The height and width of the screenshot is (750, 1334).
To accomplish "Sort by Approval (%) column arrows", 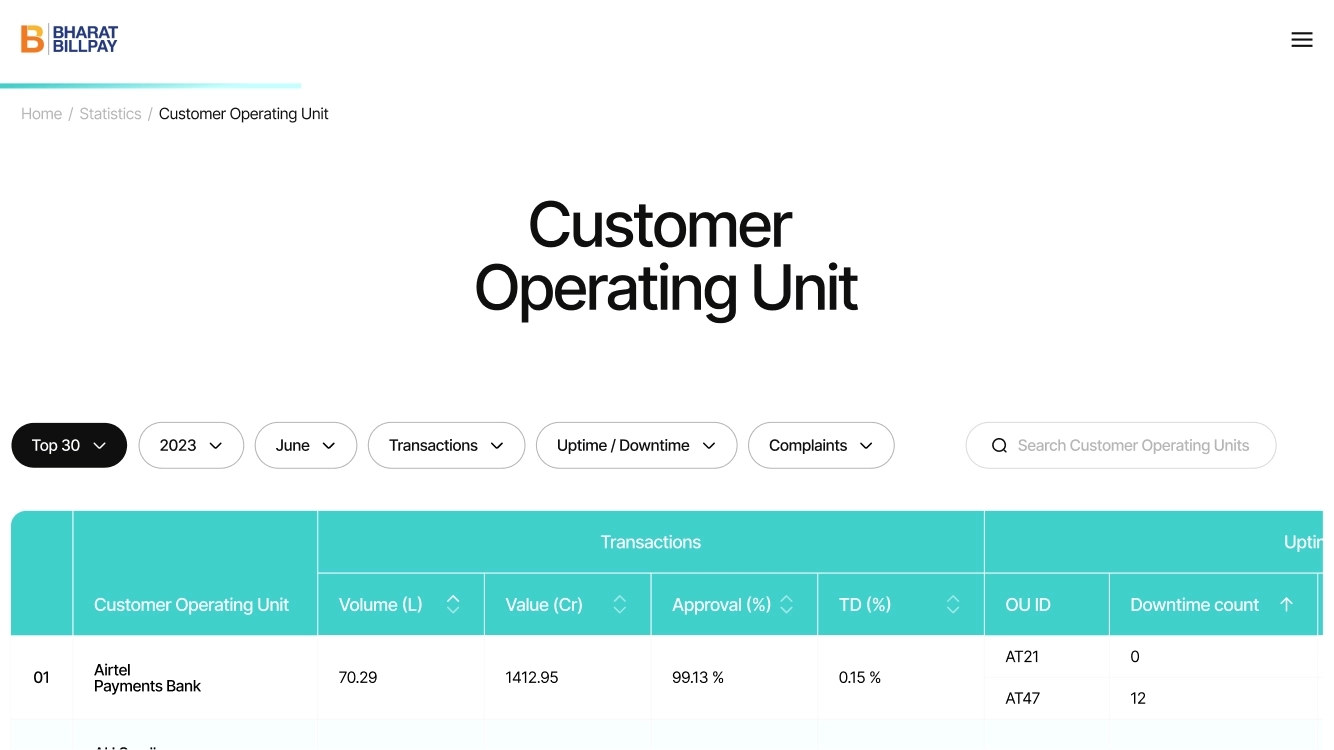I will (786, 604).
